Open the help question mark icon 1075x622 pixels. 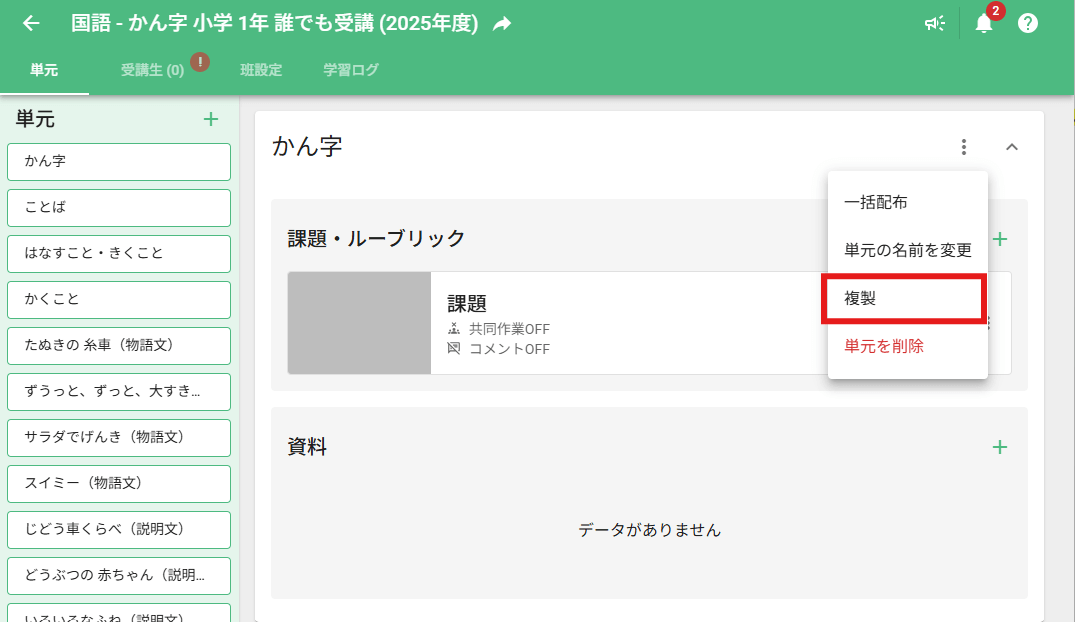[x=1028, y=24]
